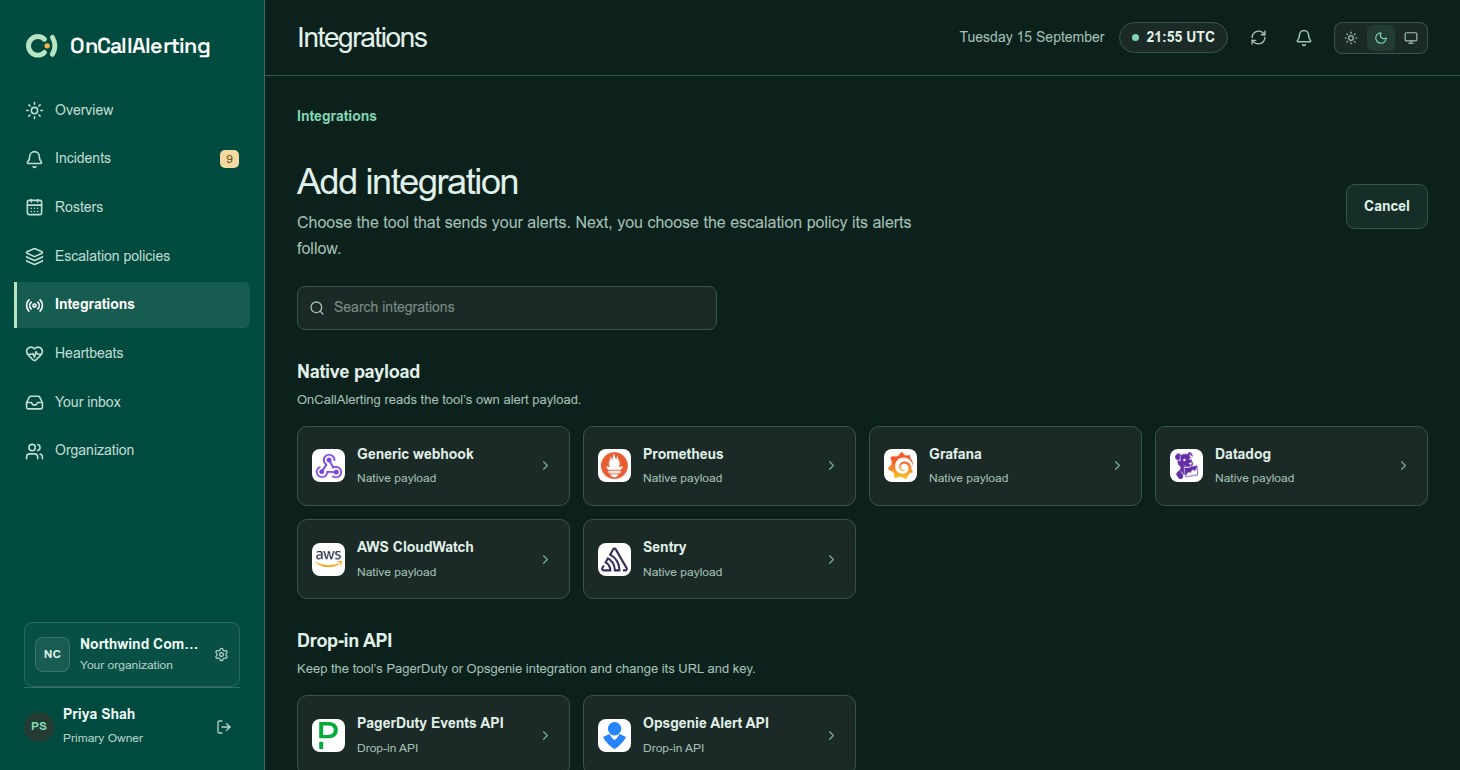Click the Your inbox tray icon

pos(35,402)
